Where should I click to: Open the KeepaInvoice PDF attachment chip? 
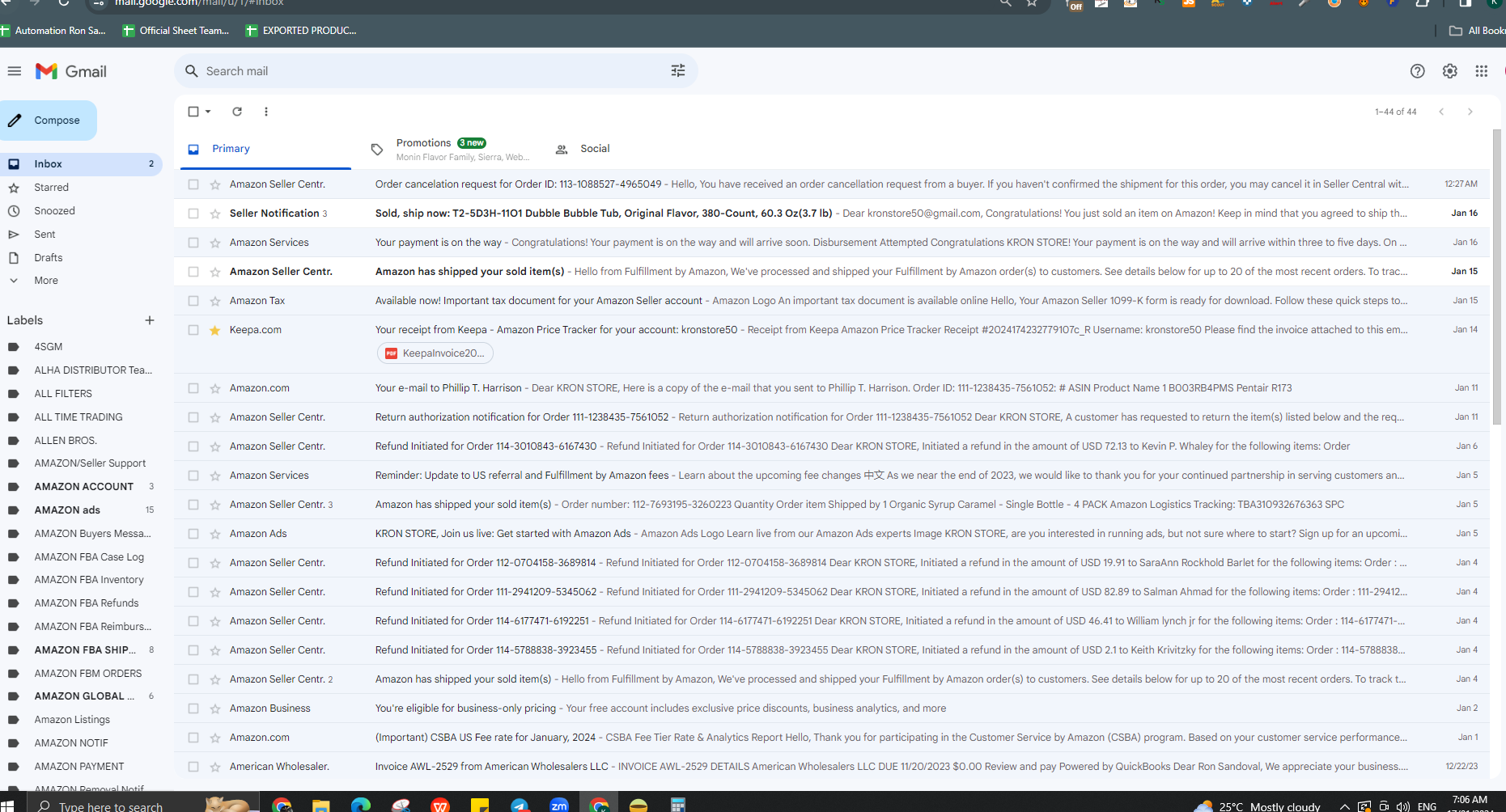[x=435, y=353]
